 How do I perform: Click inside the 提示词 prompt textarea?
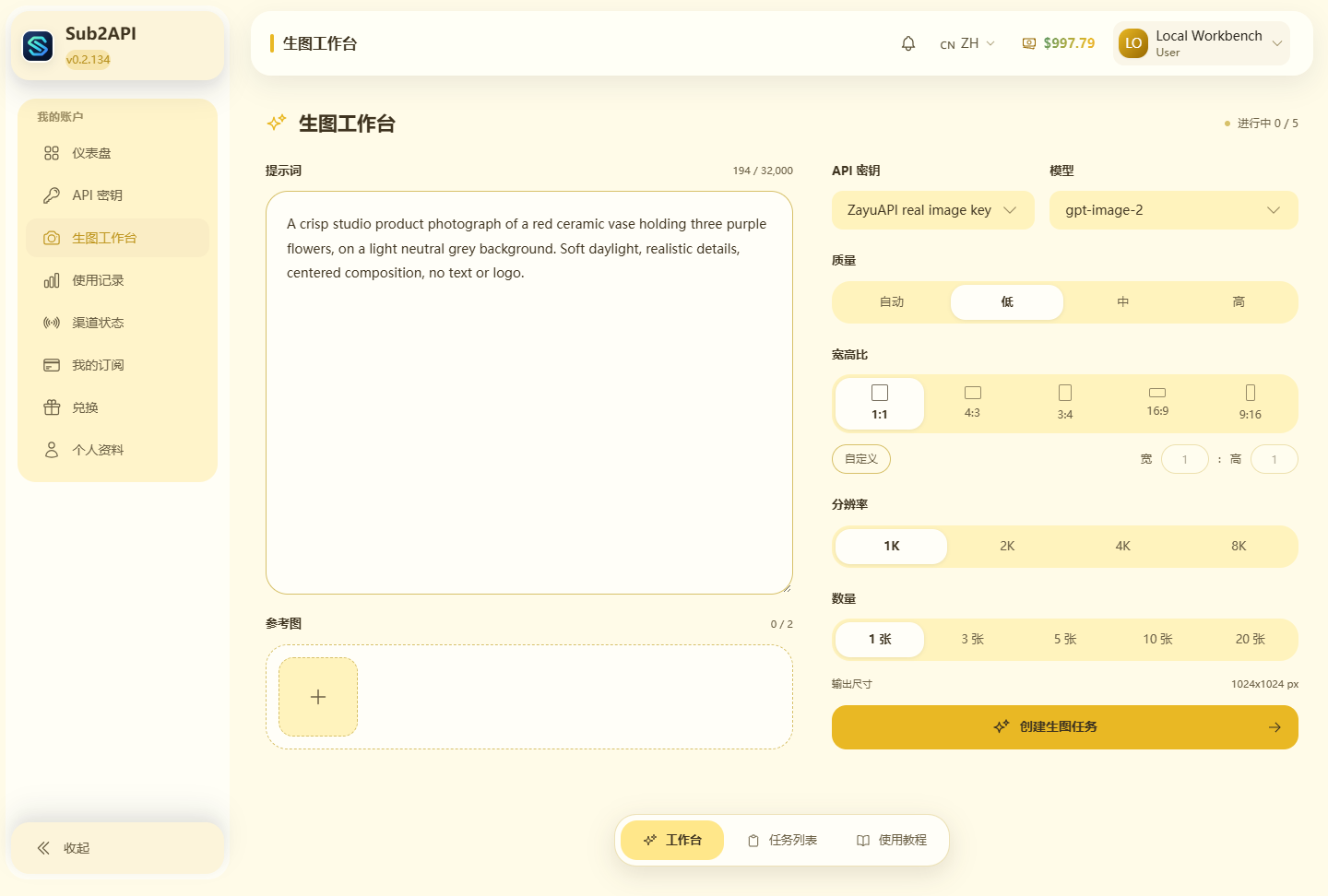529,393
